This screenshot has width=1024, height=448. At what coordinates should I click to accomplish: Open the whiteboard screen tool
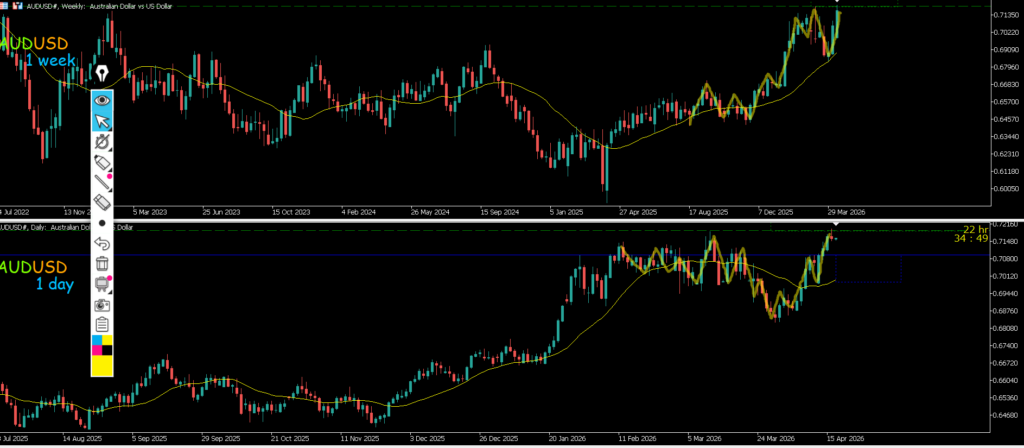[101, 284]
